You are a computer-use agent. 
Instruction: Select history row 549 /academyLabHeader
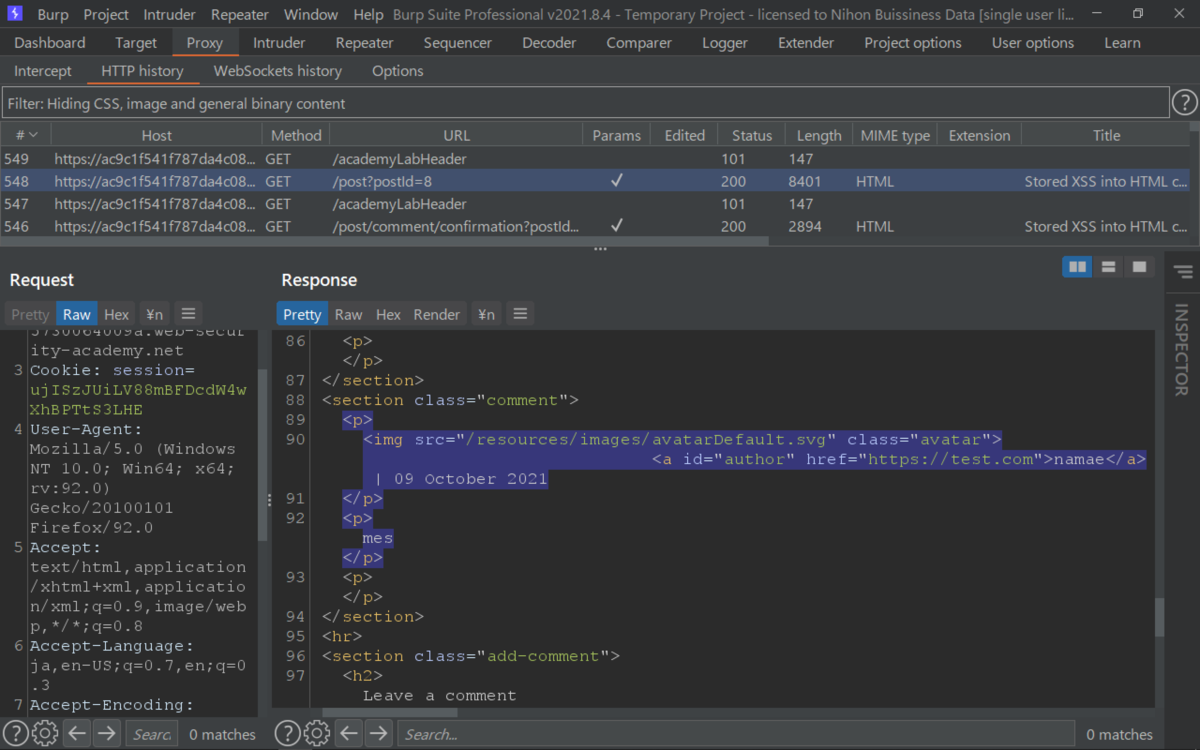595,159
